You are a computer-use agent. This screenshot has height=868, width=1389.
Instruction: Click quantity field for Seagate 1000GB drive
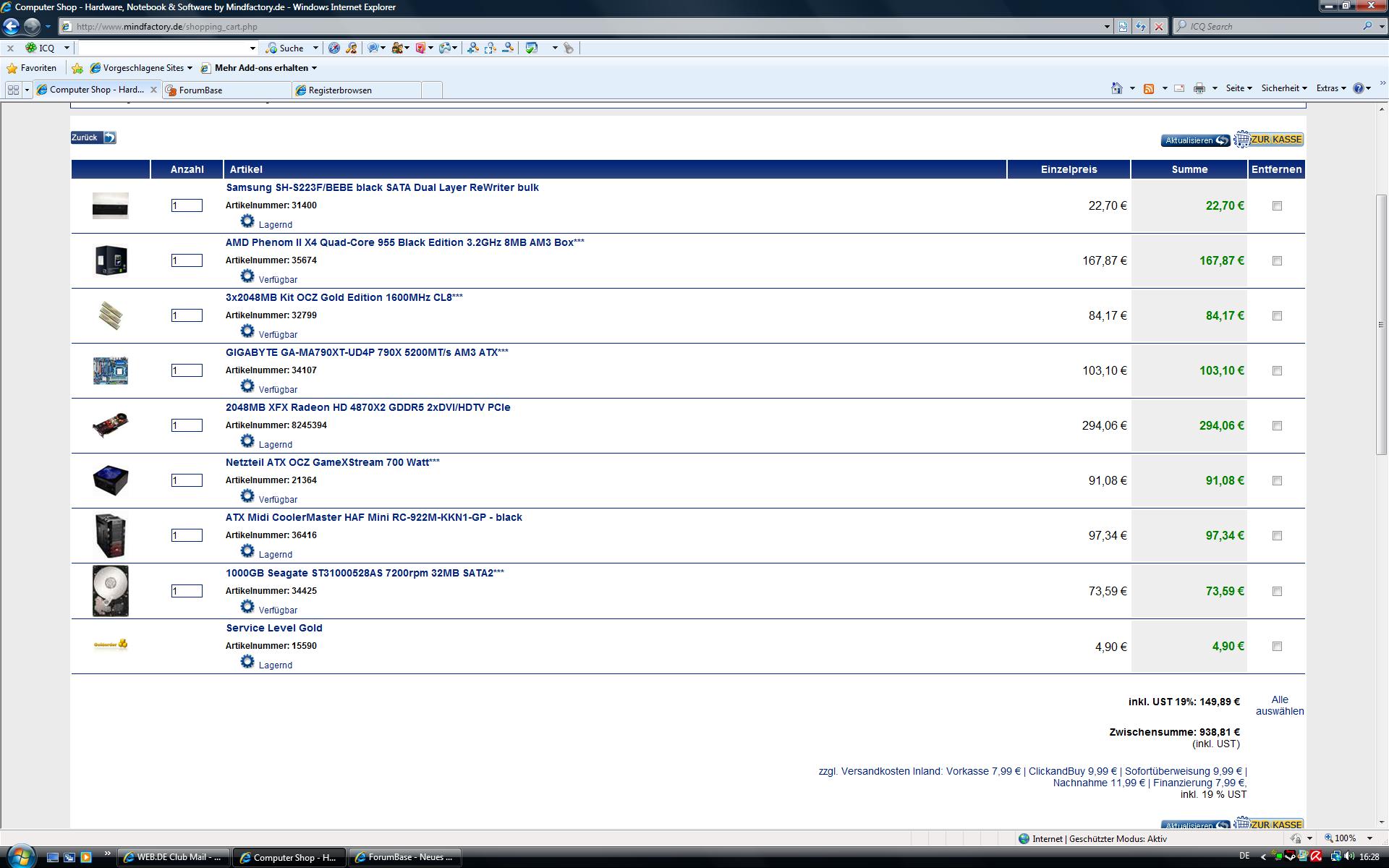[x=187, y=591]
